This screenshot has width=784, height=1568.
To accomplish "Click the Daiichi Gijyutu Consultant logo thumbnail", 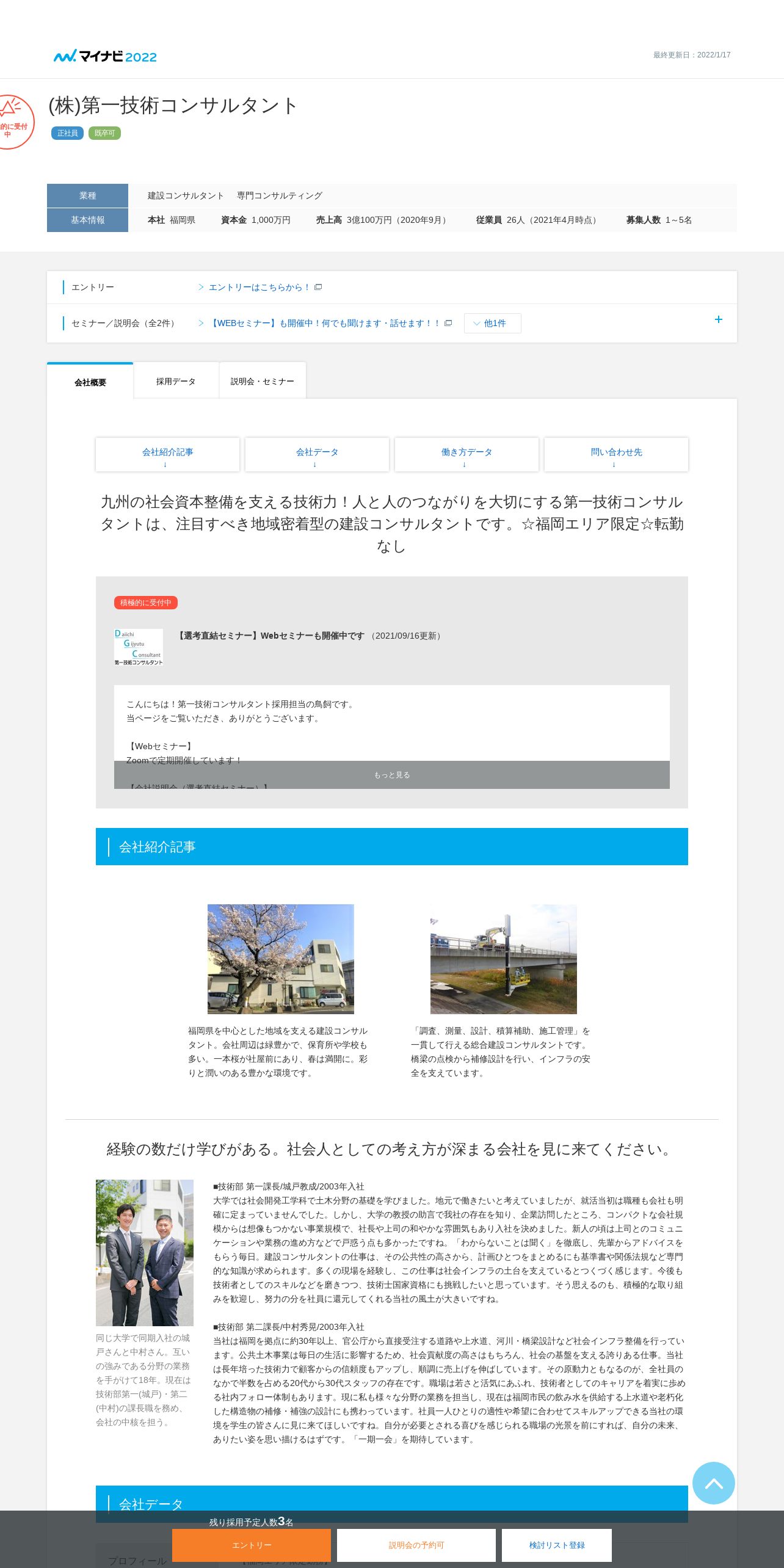I will pyautogui.click(x=139, y=647).
